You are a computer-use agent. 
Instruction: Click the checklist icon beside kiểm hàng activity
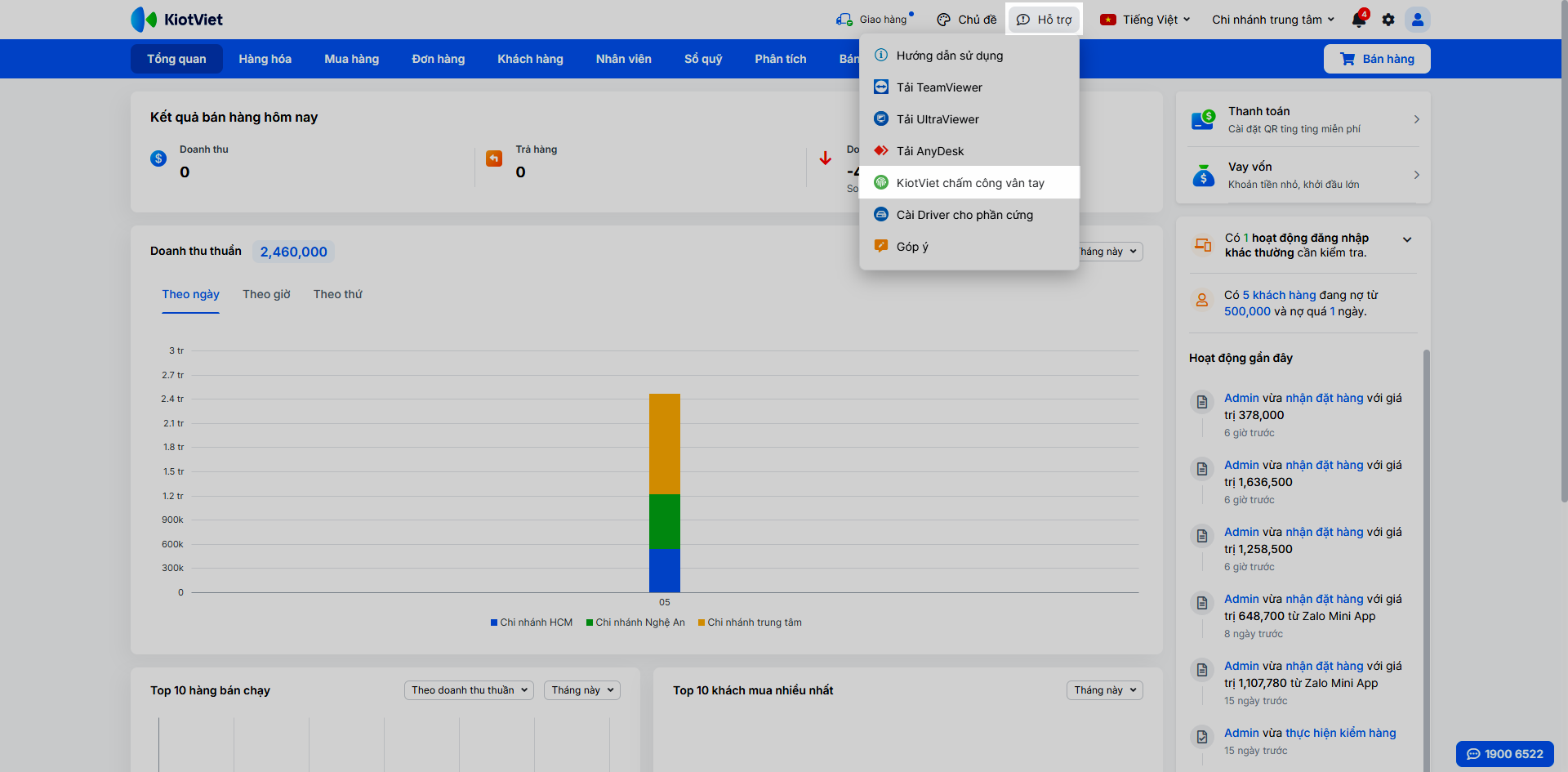pos(1202,737)
